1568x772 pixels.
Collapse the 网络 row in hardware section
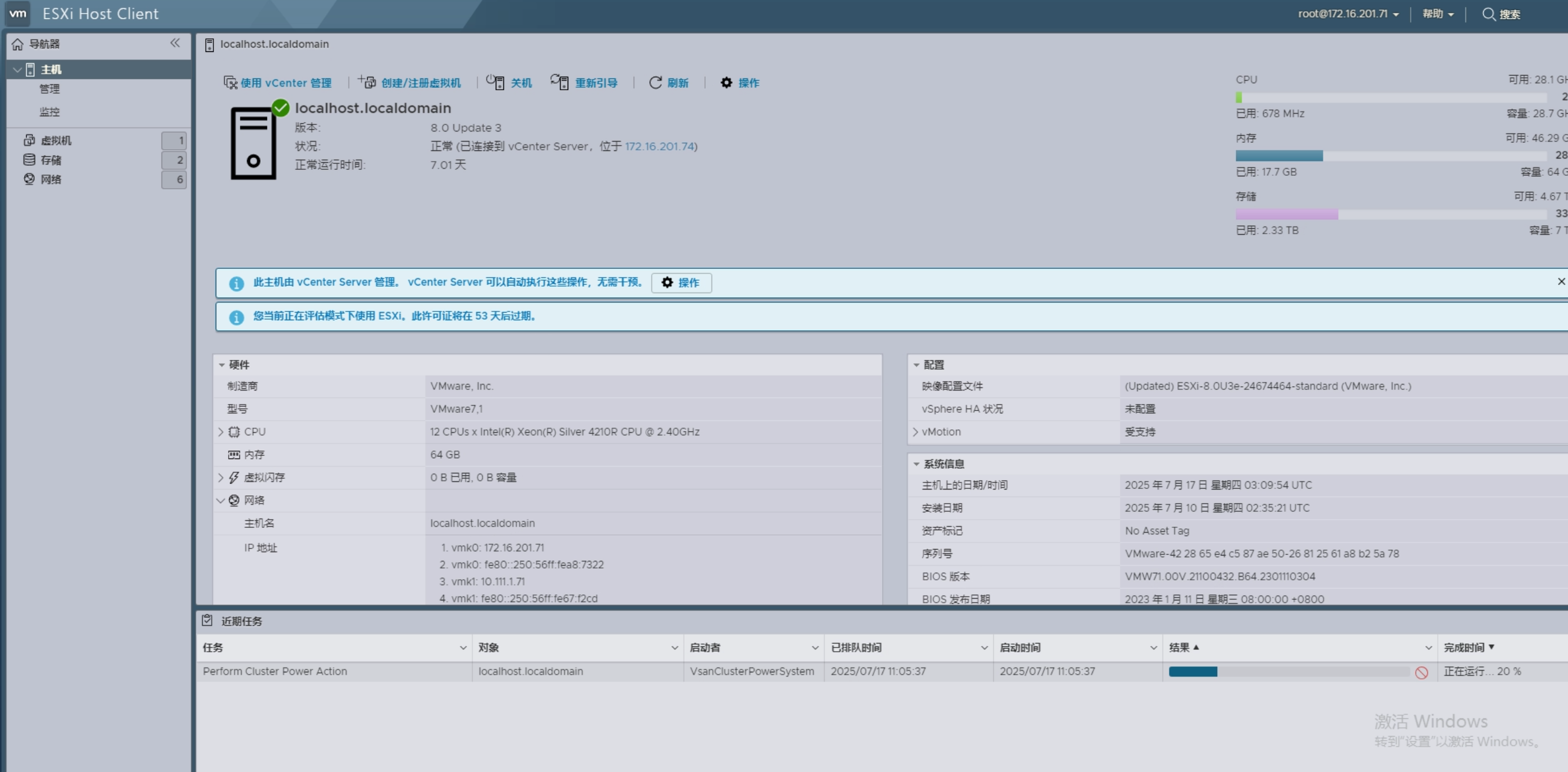tap(220, 501)
